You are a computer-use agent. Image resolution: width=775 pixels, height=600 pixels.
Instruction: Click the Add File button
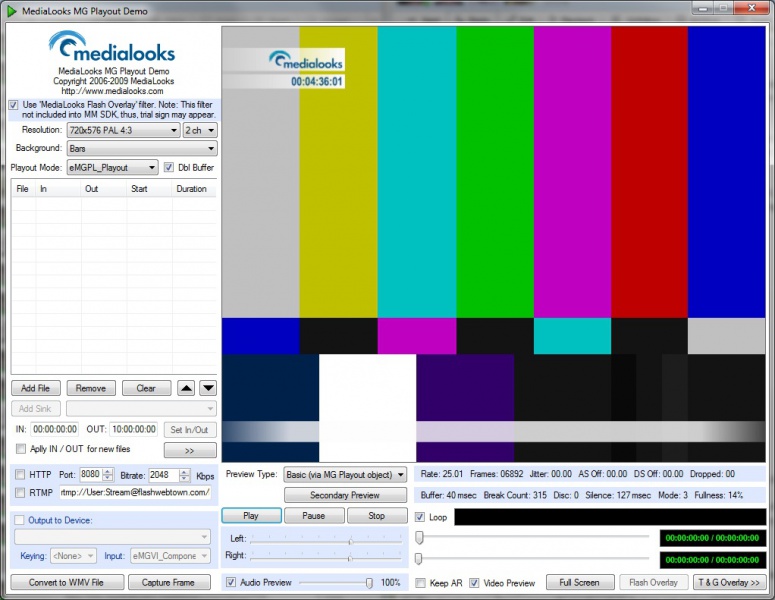pos(36,388)
